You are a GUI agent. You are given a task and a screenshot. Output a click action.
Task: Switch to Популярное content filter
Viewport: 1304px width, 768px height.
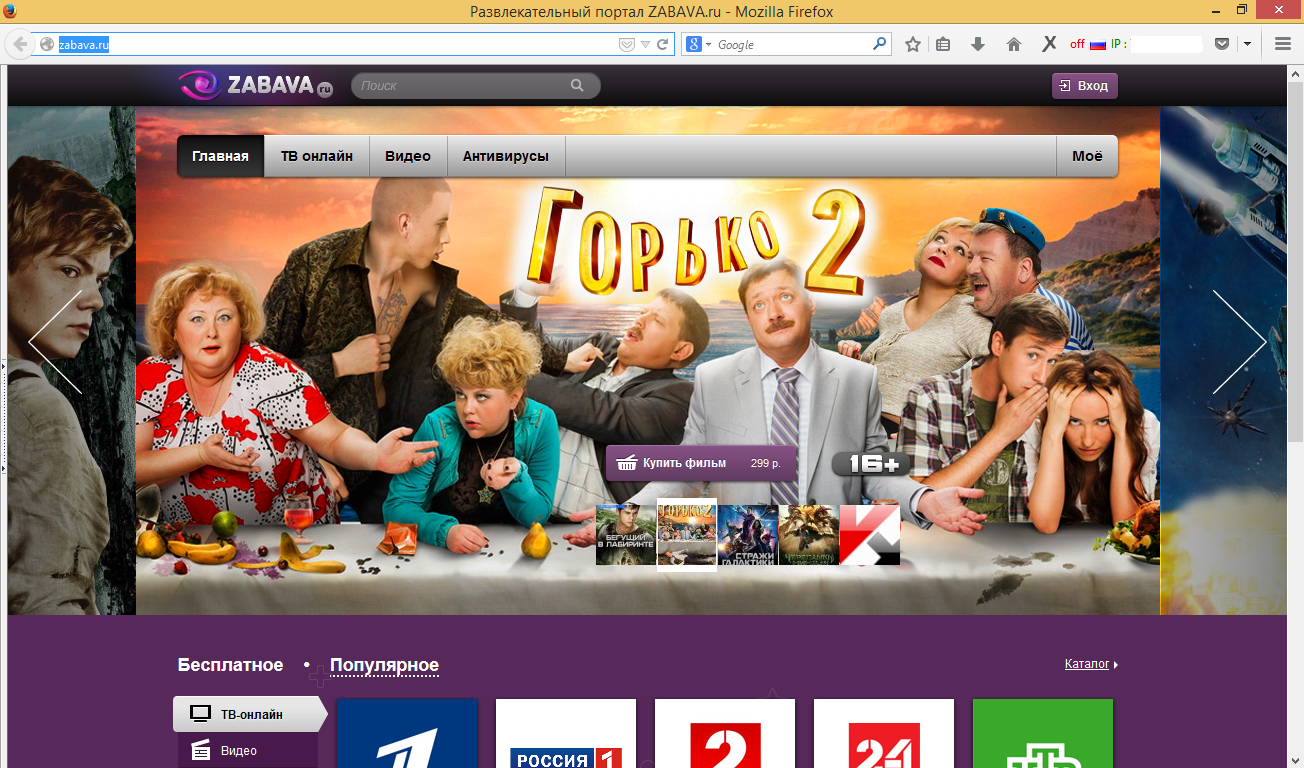[384, 665]
